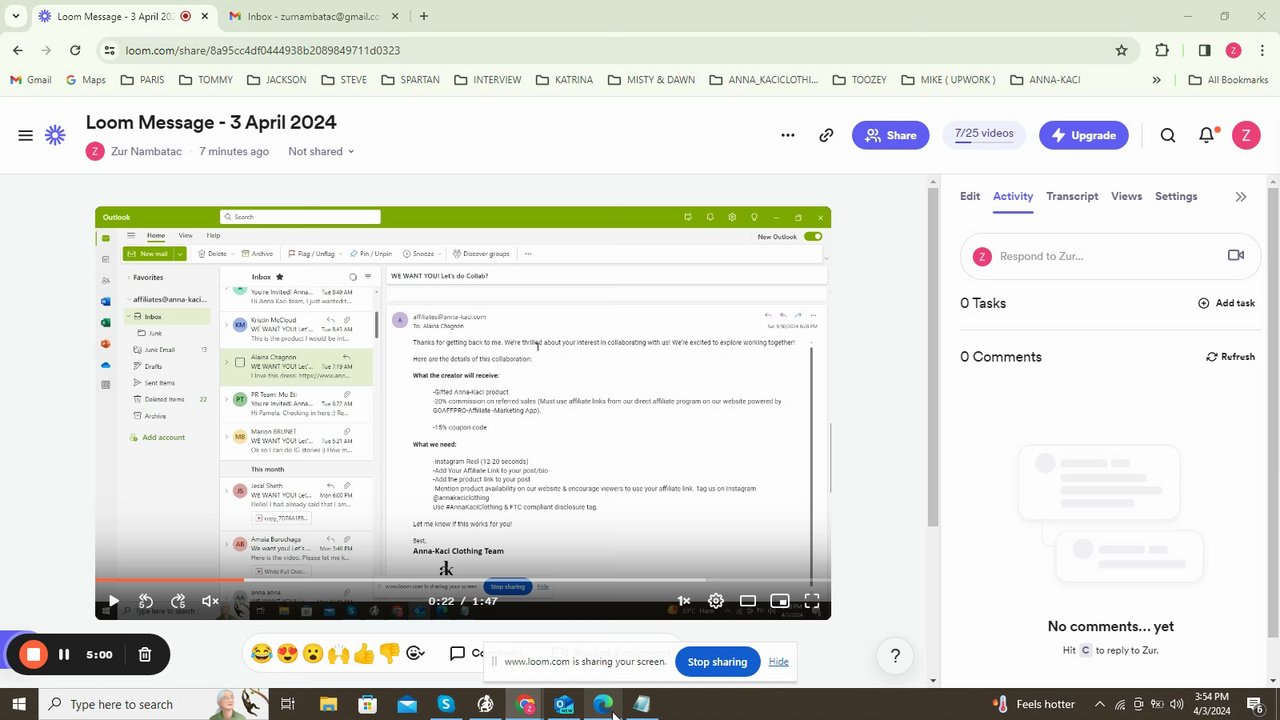Skip forward five seconds in video
Image resolution: width=1280 pixels, height=720 pixels.
[x=178, y=601]
